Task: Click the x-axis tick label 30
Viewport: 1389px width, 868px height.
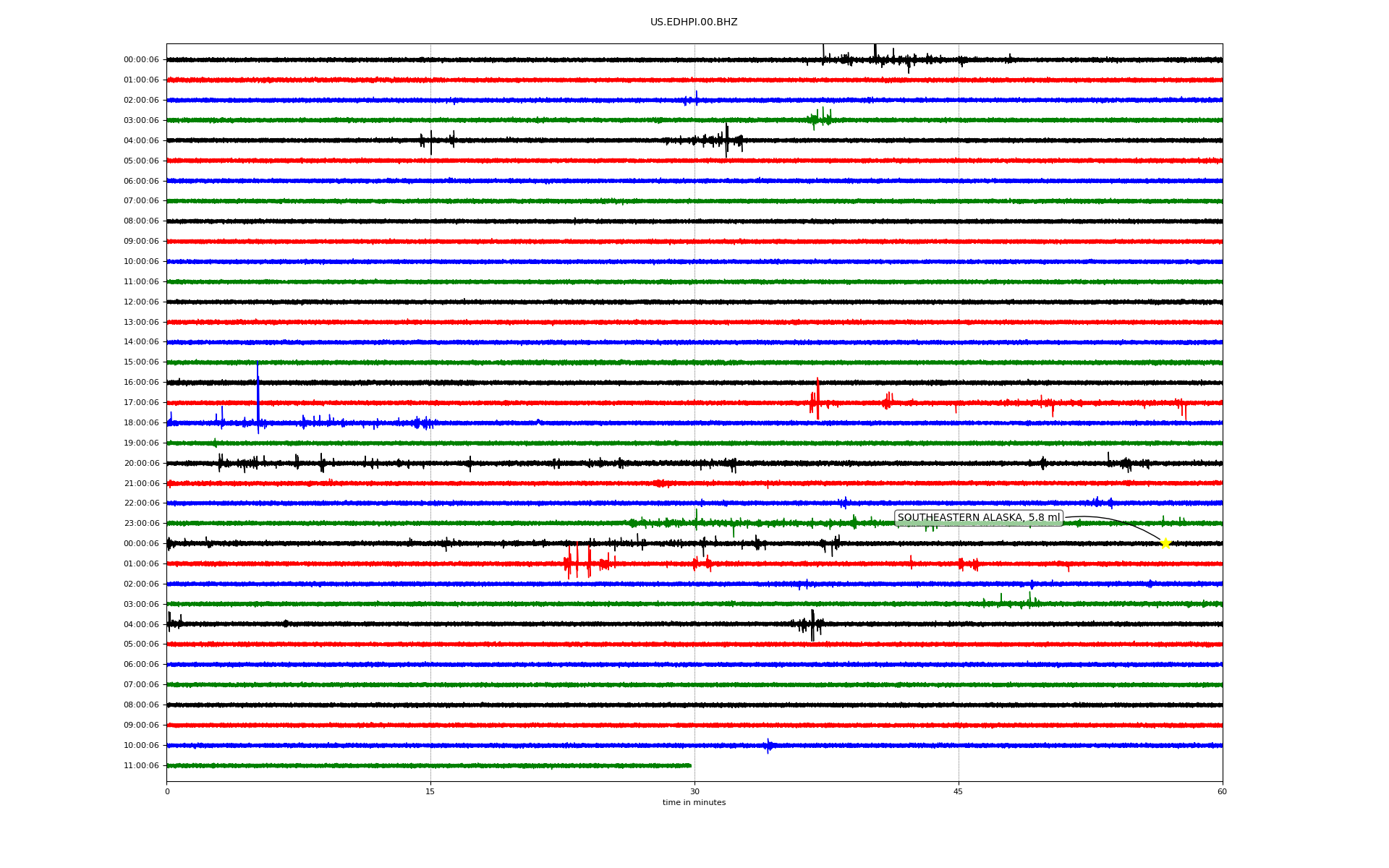Action: pos(694,791)
